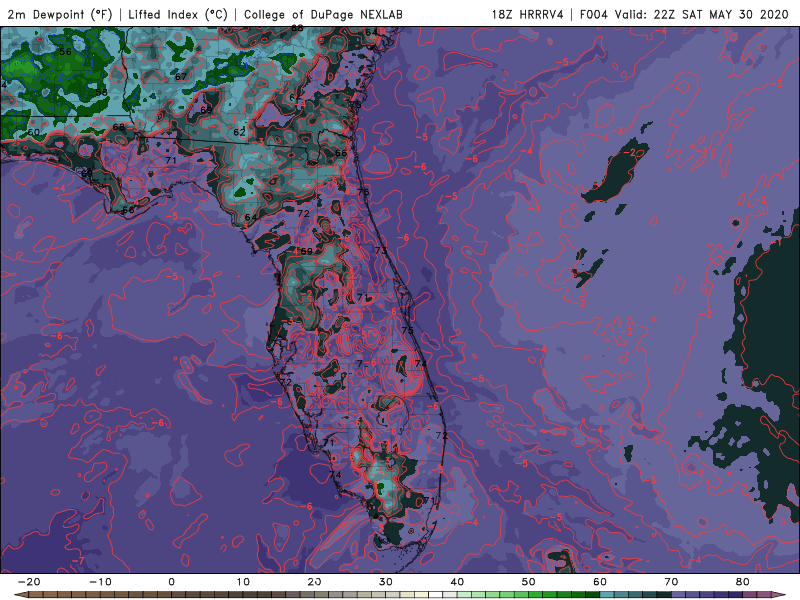Click the '-7' lifted index contour label

pos(78,561)
